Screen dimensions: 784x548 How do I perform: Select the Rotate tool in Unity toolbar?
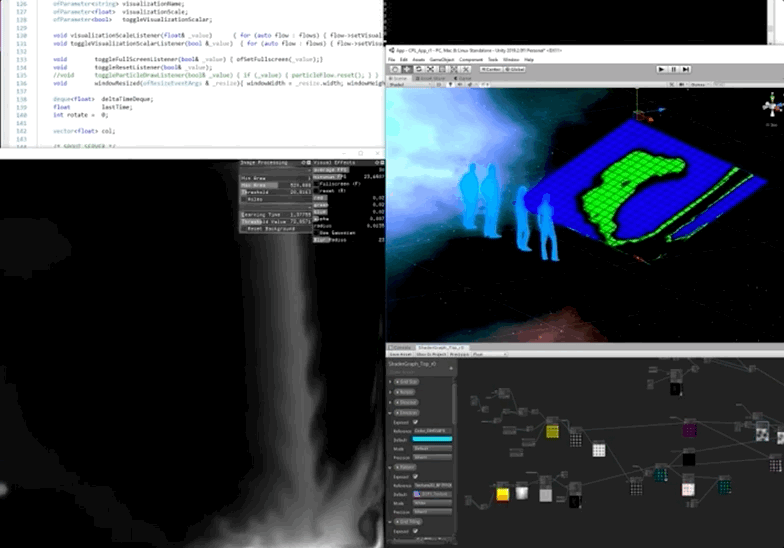pos(418,70)
